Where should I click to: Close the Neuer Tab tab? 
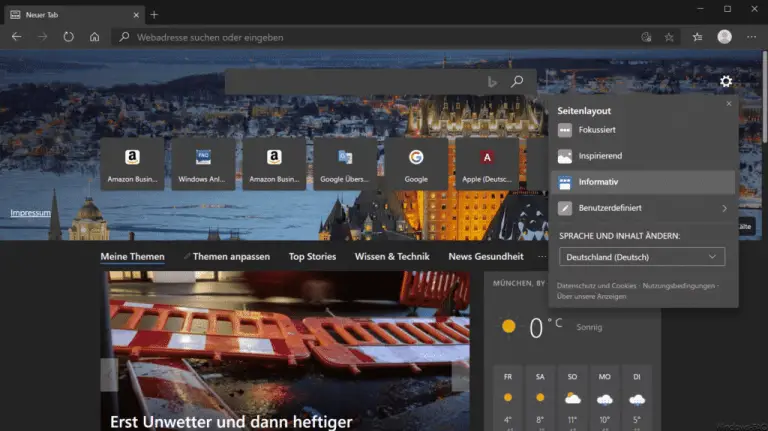click(x=136, y=15)
